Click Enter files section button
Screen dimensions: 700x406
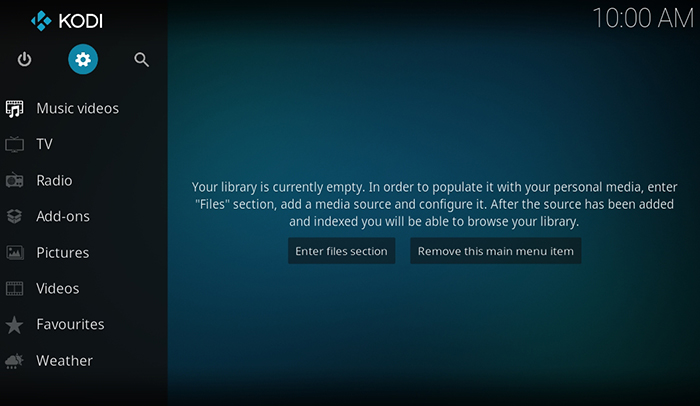342,251
